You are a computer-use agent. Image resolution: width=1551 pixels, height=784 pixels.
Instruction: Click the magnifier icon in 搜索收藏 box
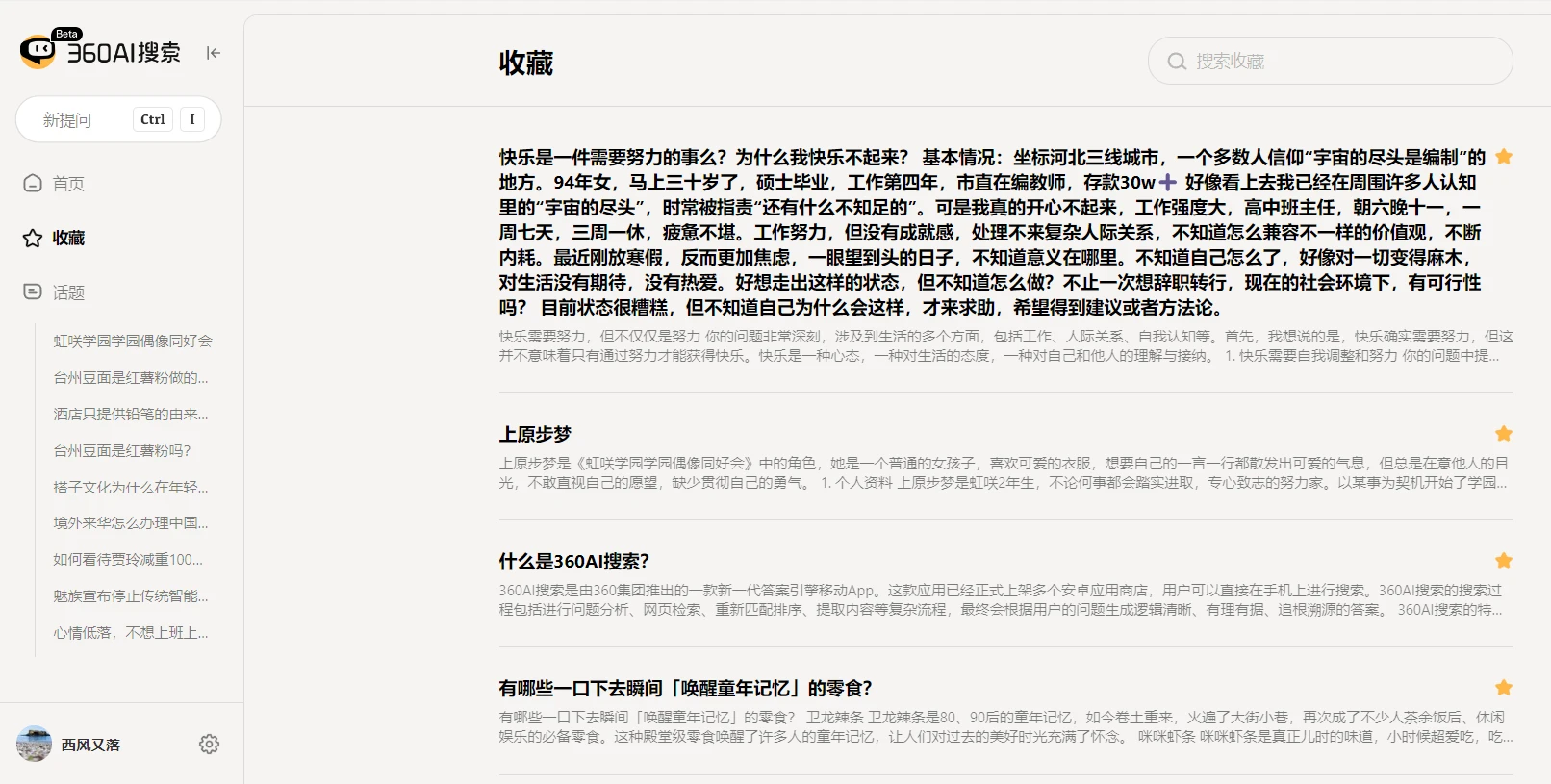pos(1177,62)
